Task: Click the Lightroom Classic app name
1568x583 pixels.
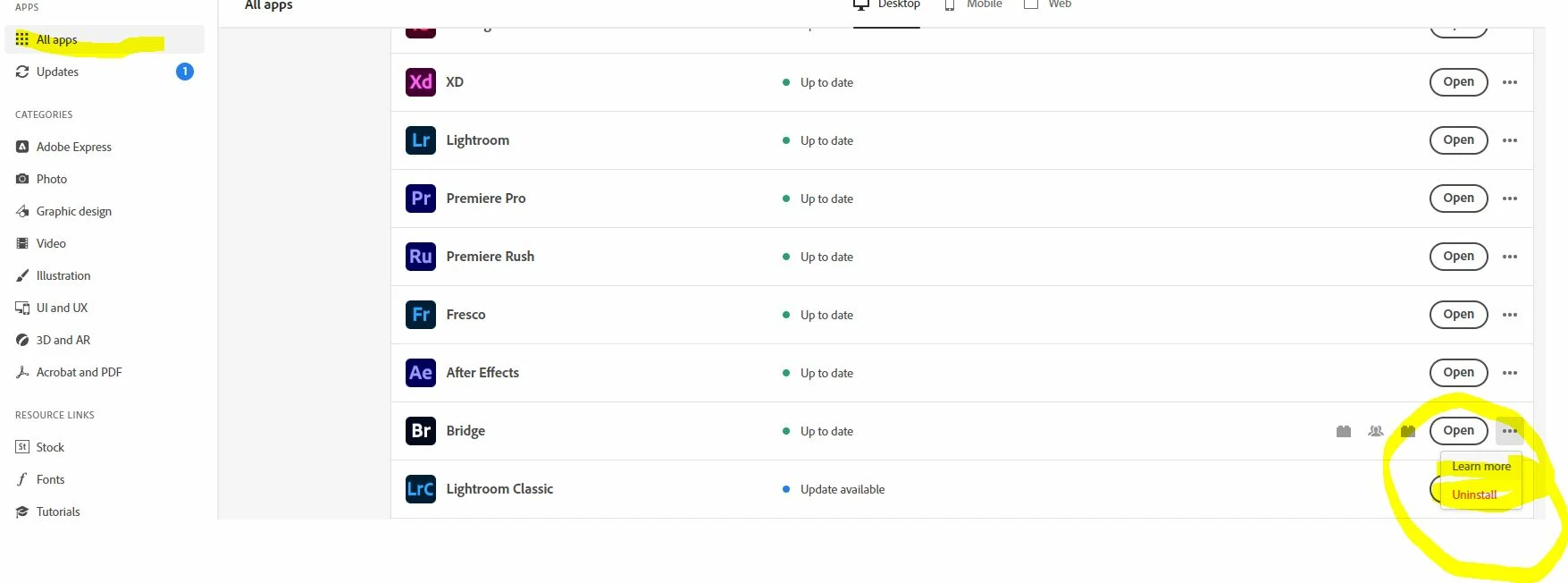Action: 499,489
